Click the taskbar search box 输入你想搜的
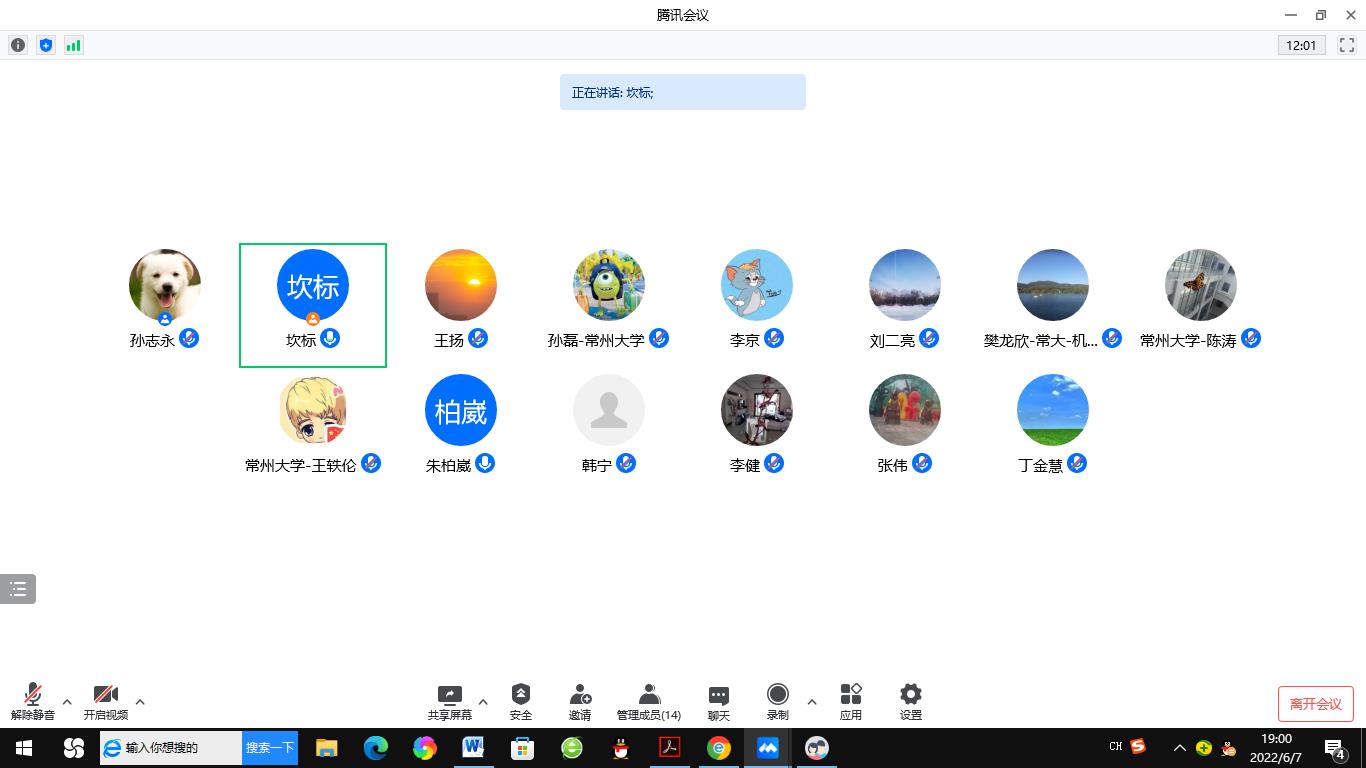This screenshot has height=768, width=1366. coord(171,748)
